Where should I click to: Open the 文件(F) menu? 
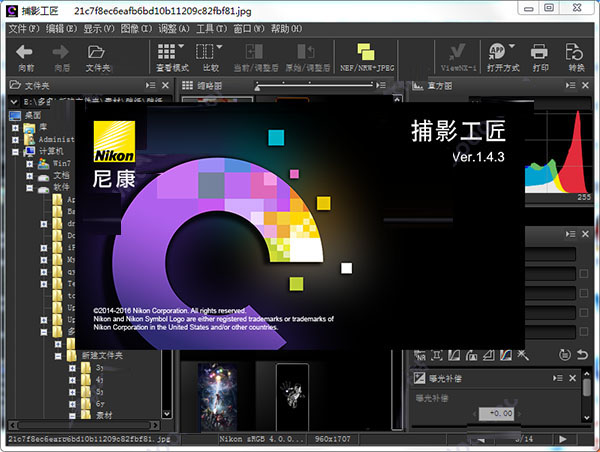pos(24,29)
